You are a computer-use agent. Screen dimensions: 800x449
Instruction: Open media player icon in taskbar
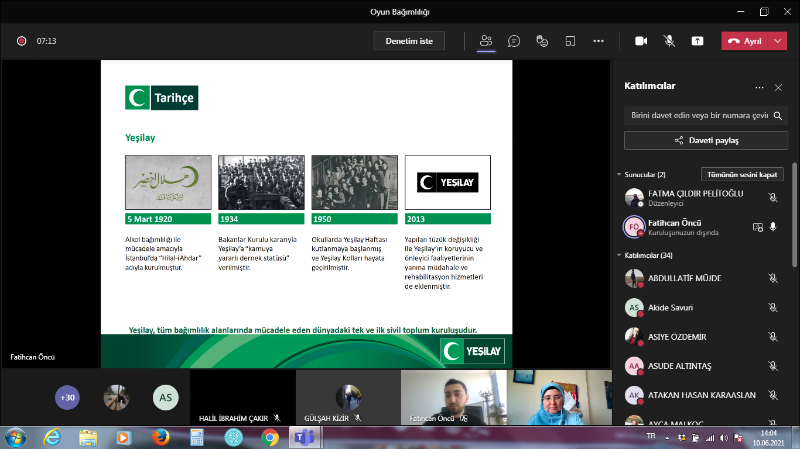tap(123, 438)
